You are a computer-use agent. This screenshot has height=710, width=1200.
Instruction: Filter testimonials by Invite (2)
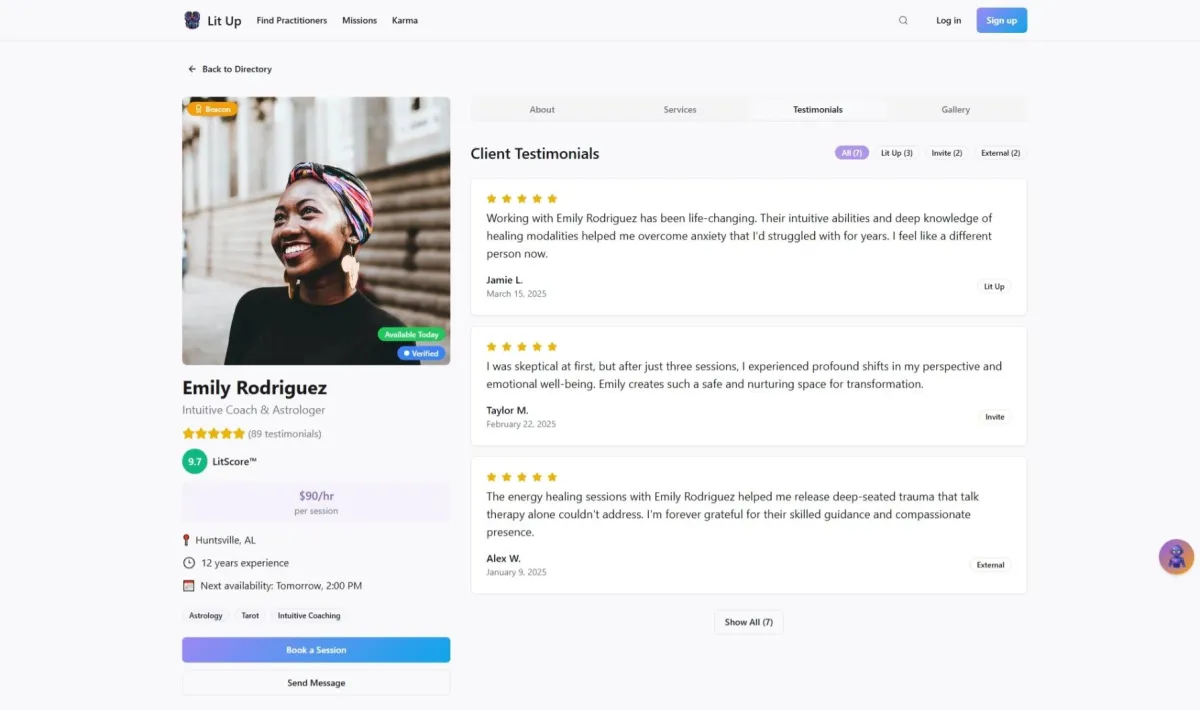pos(947,153)
